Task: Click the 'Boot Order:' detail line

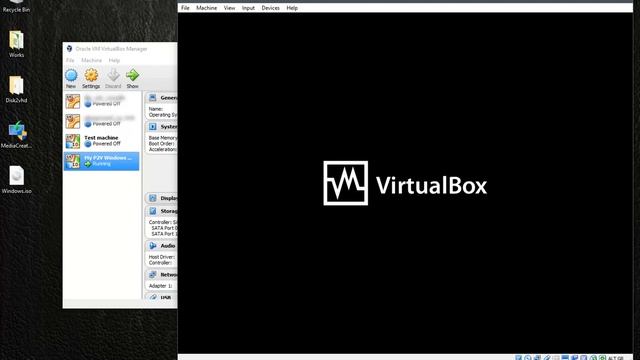Action: click(162, 144)
